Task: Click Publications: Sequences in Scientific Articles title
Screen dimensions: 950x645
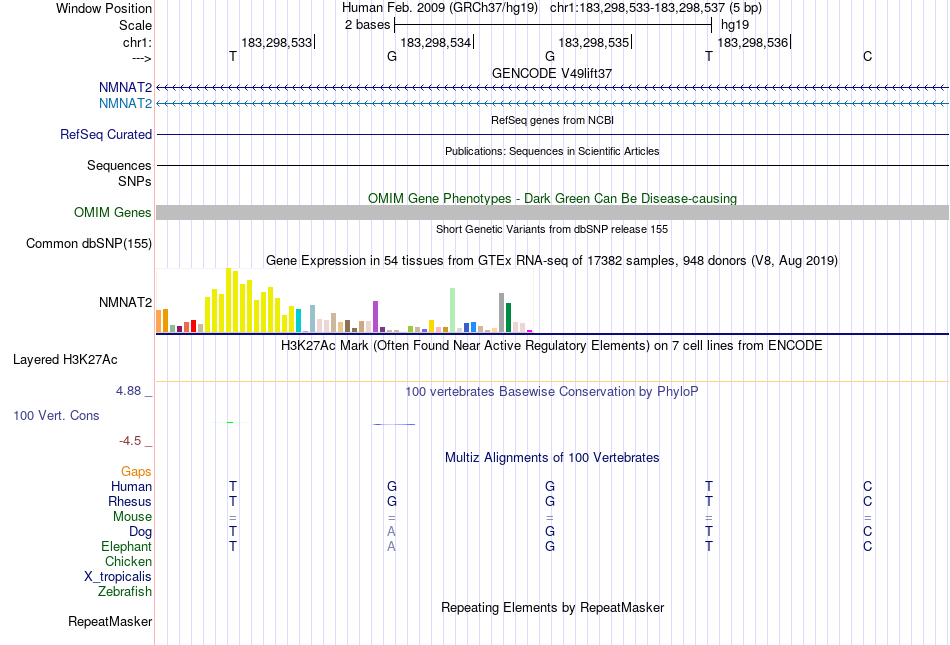Action: (552, 151)
